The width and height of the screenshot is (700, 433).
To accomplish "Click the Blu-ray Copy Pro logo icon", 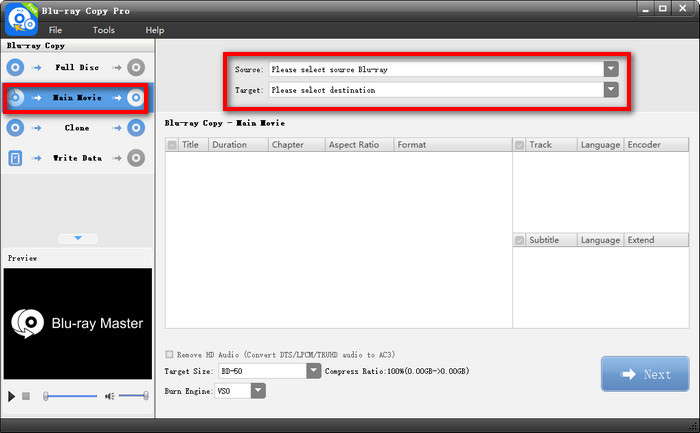I will [x=22, y=19].
